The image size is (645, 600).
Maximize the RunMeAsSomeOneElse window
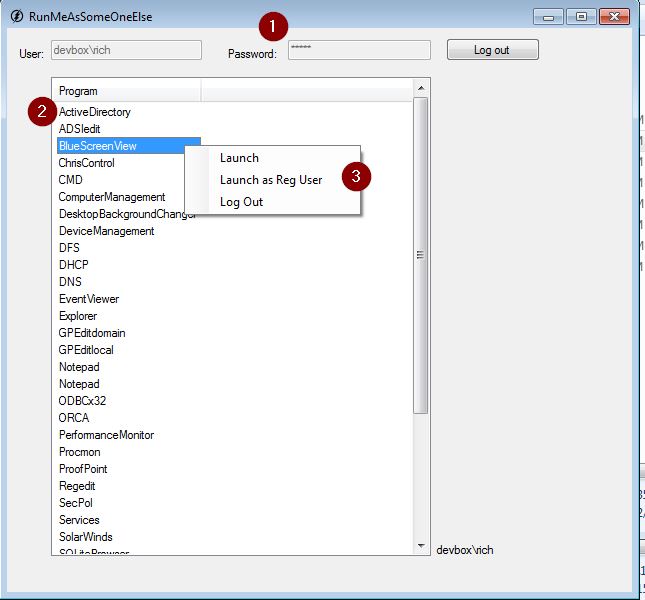581,17
